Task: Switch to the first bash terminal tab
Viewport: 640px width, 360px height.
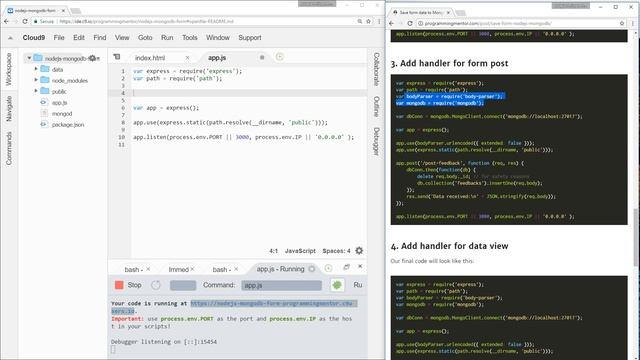Action: pyautogui.click(x=133, y=269)
